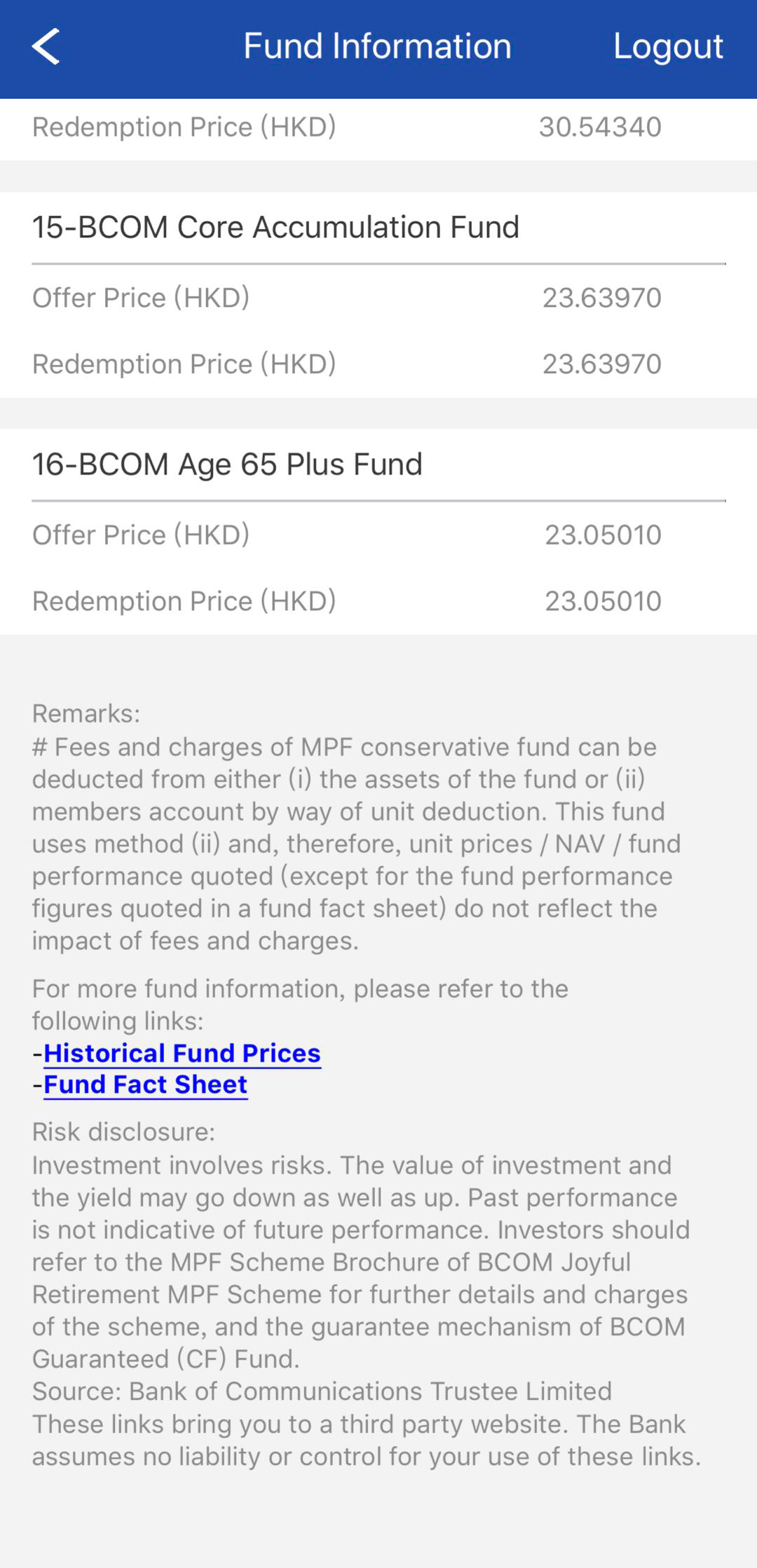Tap Offer Price label under Core Accumulation Fund
This screenshot has height=1568, width=757.
141,298
